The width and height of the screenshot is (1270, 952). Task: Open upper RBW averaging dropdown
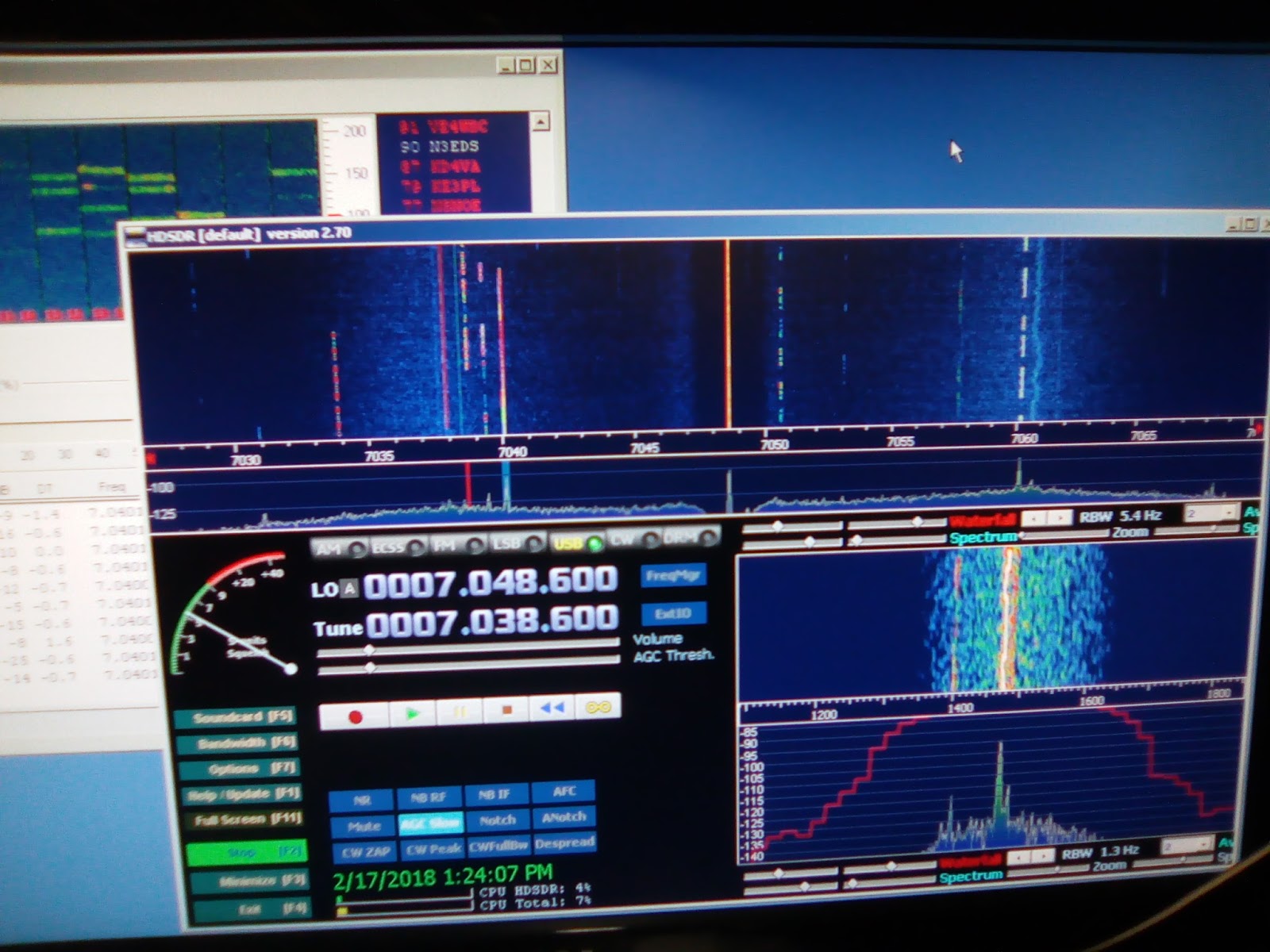1229,514
